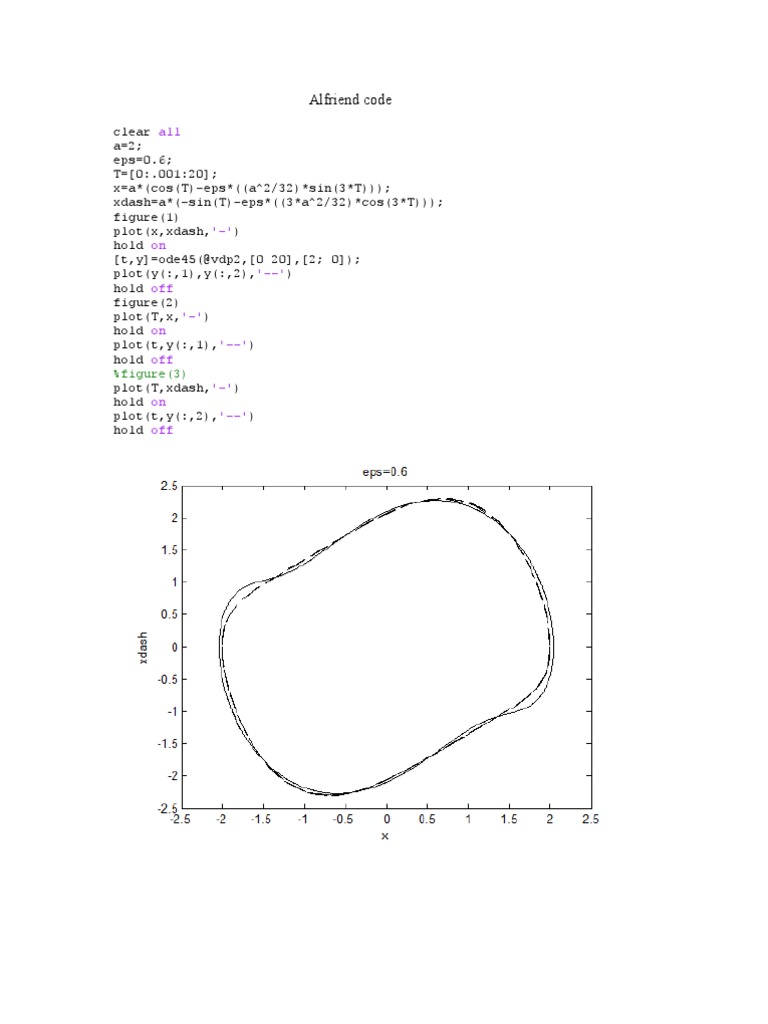Image resolution: width=768 pixels, height=1024 pixels.
Task: Click the ode45 solver call line
Action: coord(236,260)
